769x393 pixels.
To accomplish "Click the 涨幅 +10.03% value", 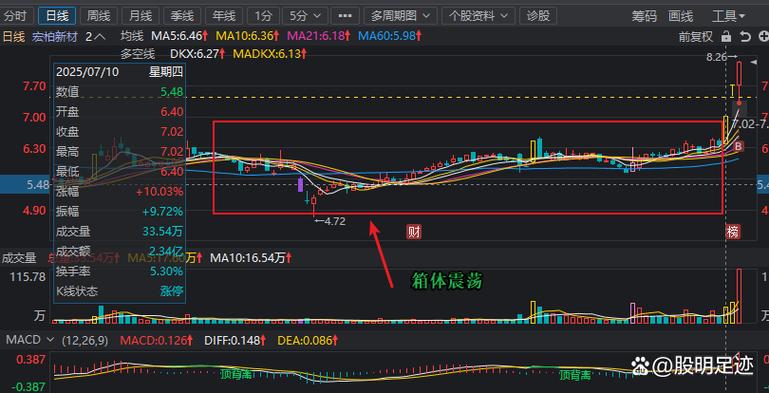I will (x=160, y=192).
